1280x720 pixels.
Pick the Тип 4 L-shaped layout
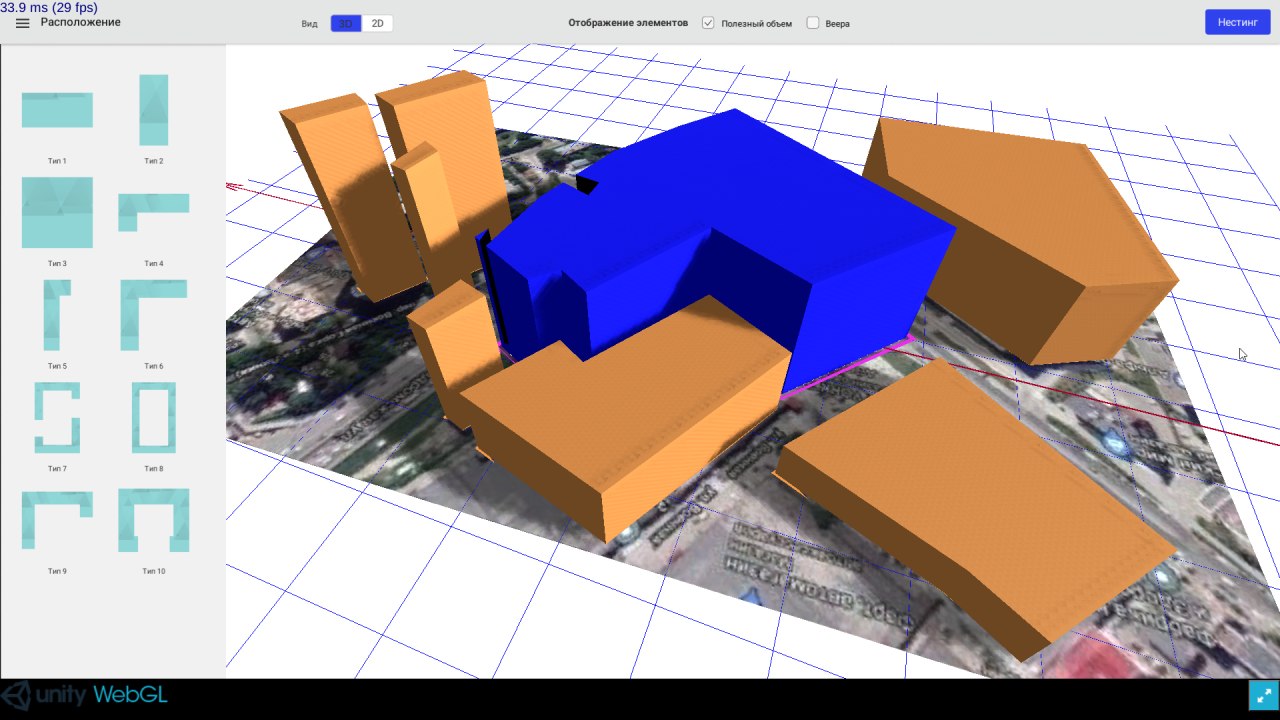coord(153,211)
